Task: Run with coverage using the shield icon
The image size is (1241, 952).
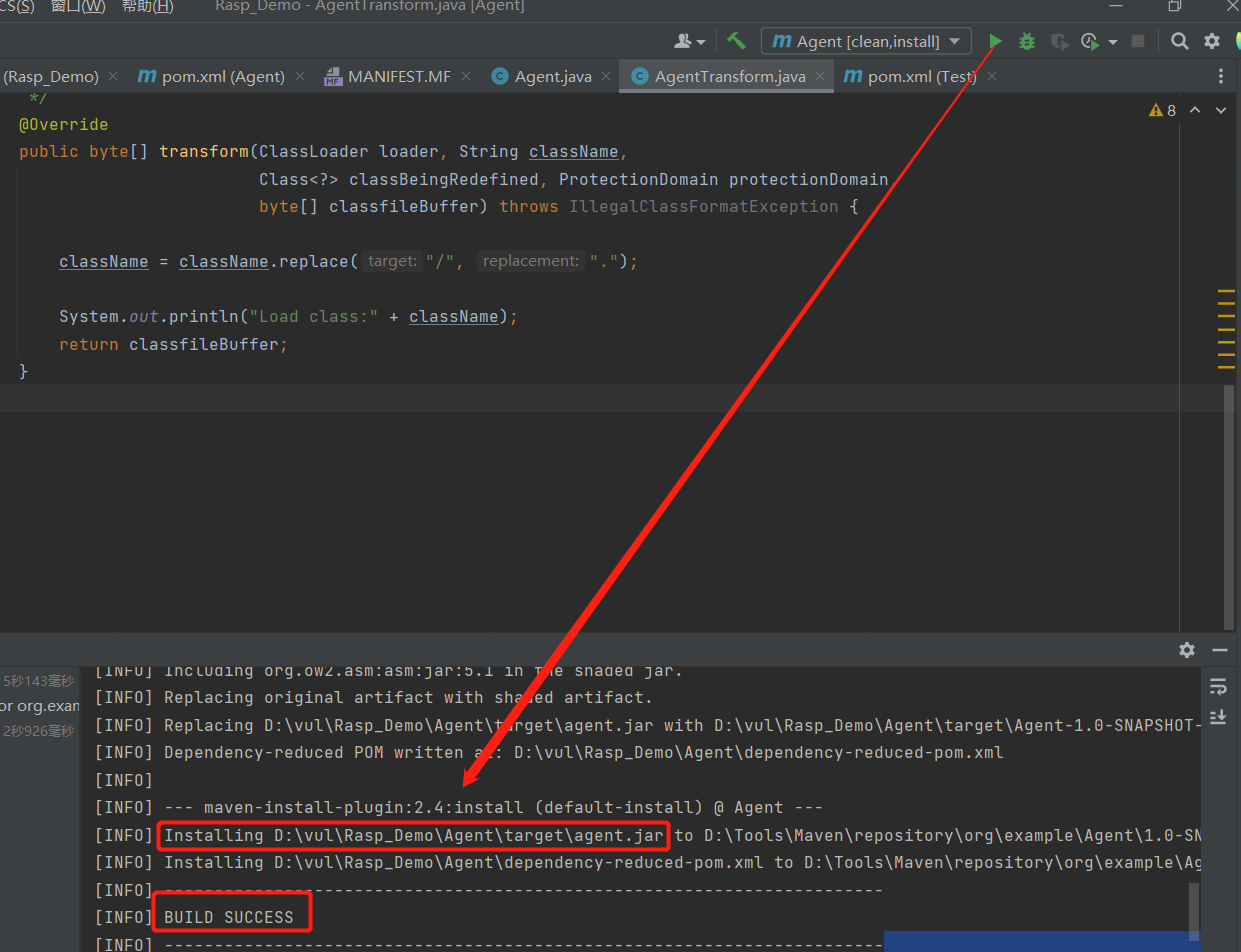Action: pos(1059,41)
